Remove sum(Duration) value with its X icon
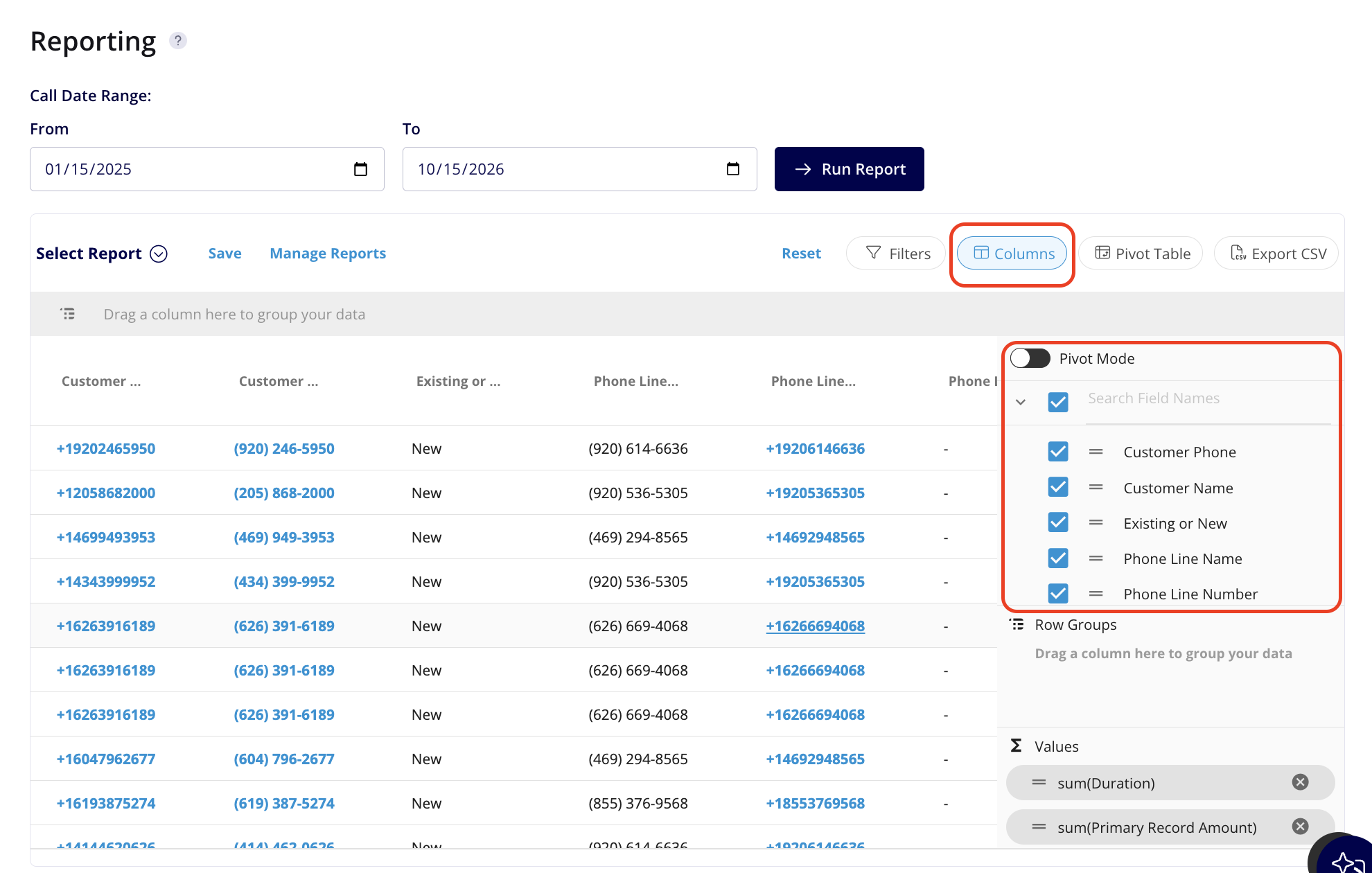Viewport: 1372px width, 873px height. [1300, 782]
